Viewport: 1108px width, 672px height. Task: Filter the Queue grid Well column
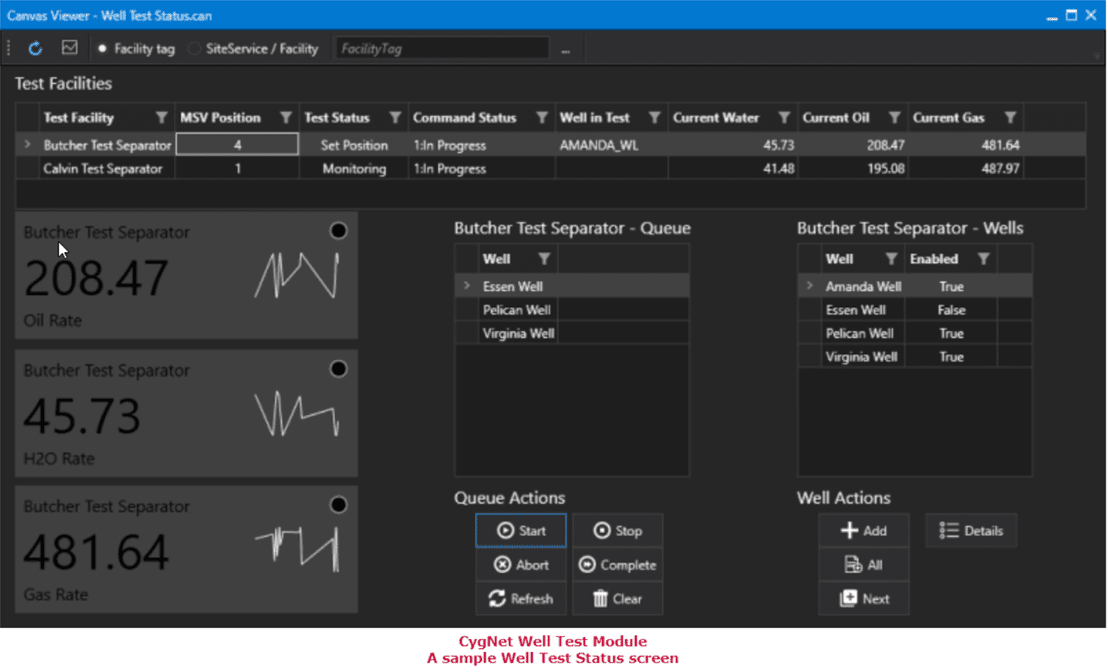point(544,259)
